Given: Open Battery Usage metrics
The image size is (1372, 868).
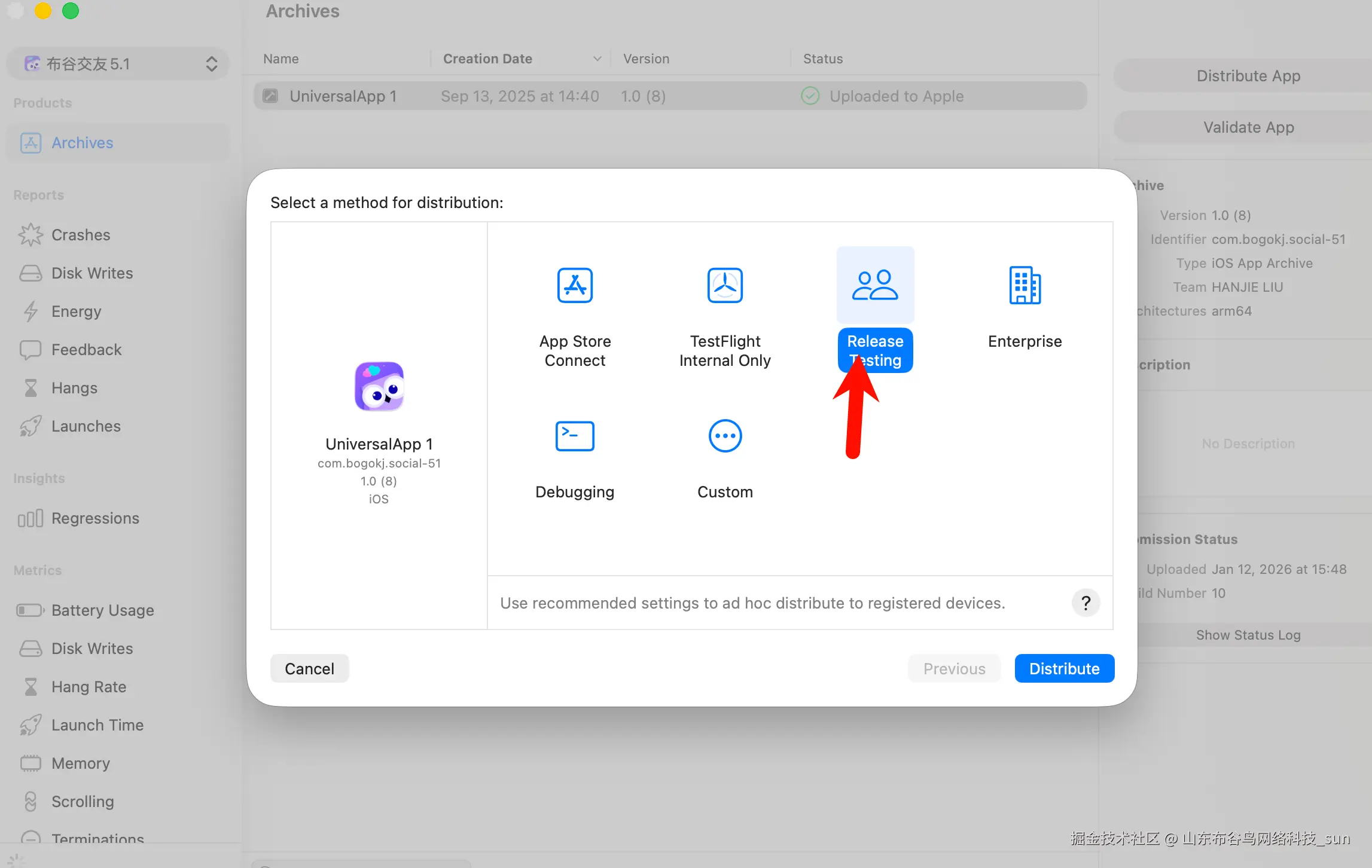Looking at the screenshot, I should coord(102,610).
